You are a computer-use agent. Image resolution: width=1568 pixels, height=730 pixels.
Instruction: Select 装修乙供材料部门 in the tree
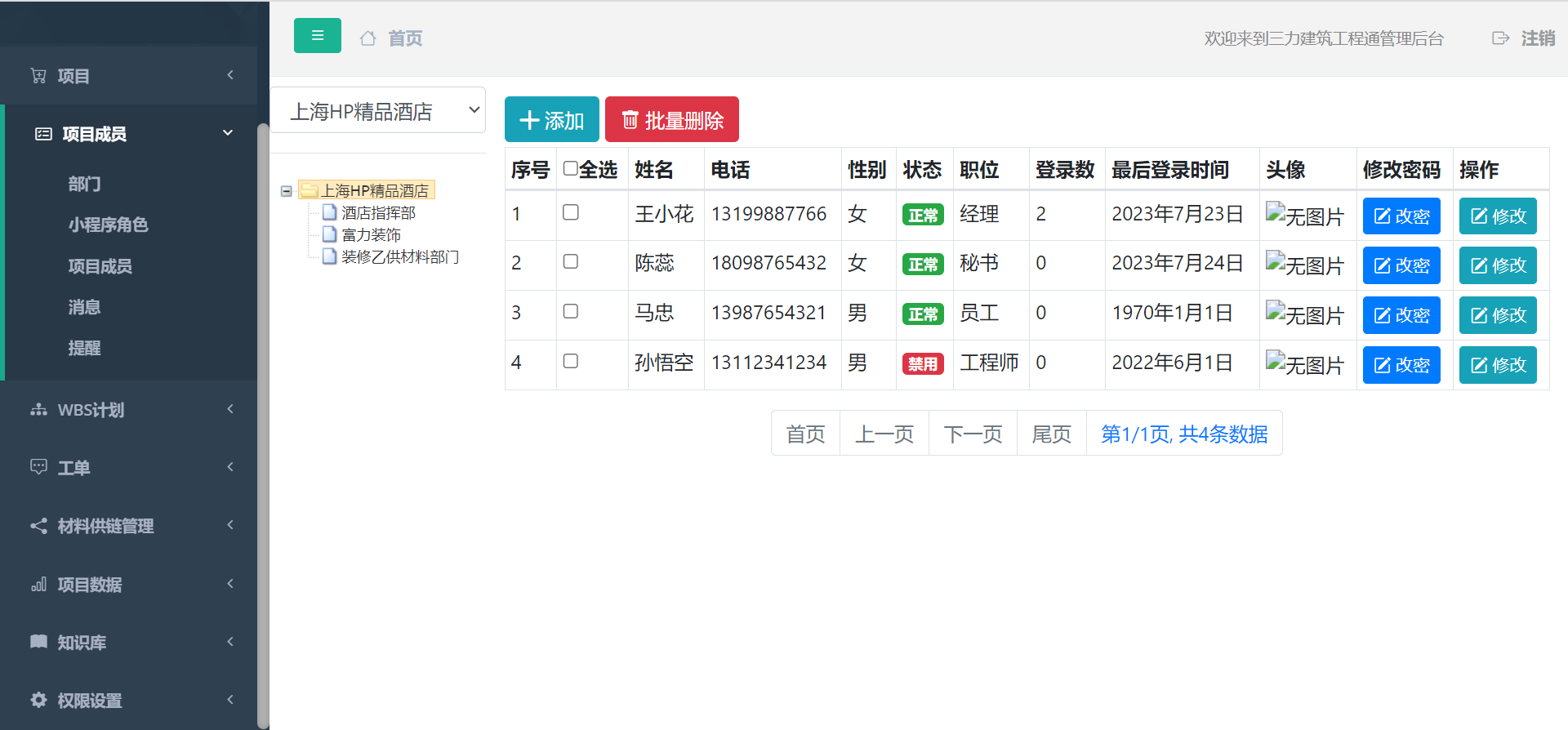[400, 256]
